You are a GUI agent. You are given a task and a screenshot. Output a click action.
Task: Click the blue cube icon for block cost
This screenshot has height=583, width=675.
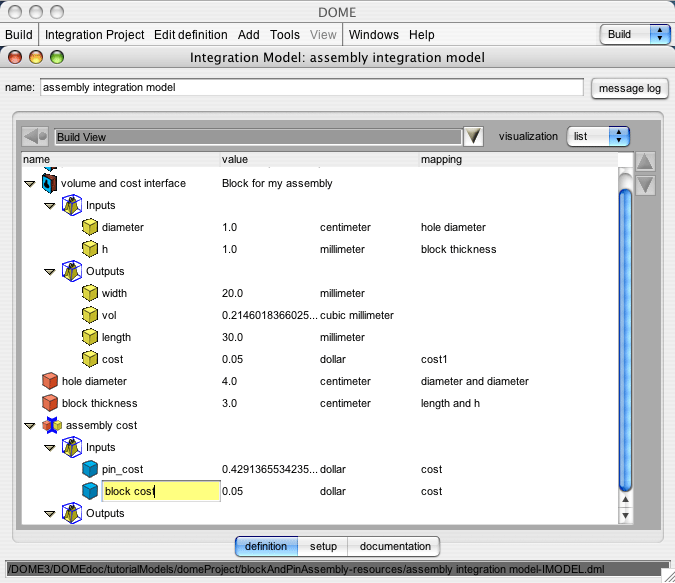[x=90, y=491]
